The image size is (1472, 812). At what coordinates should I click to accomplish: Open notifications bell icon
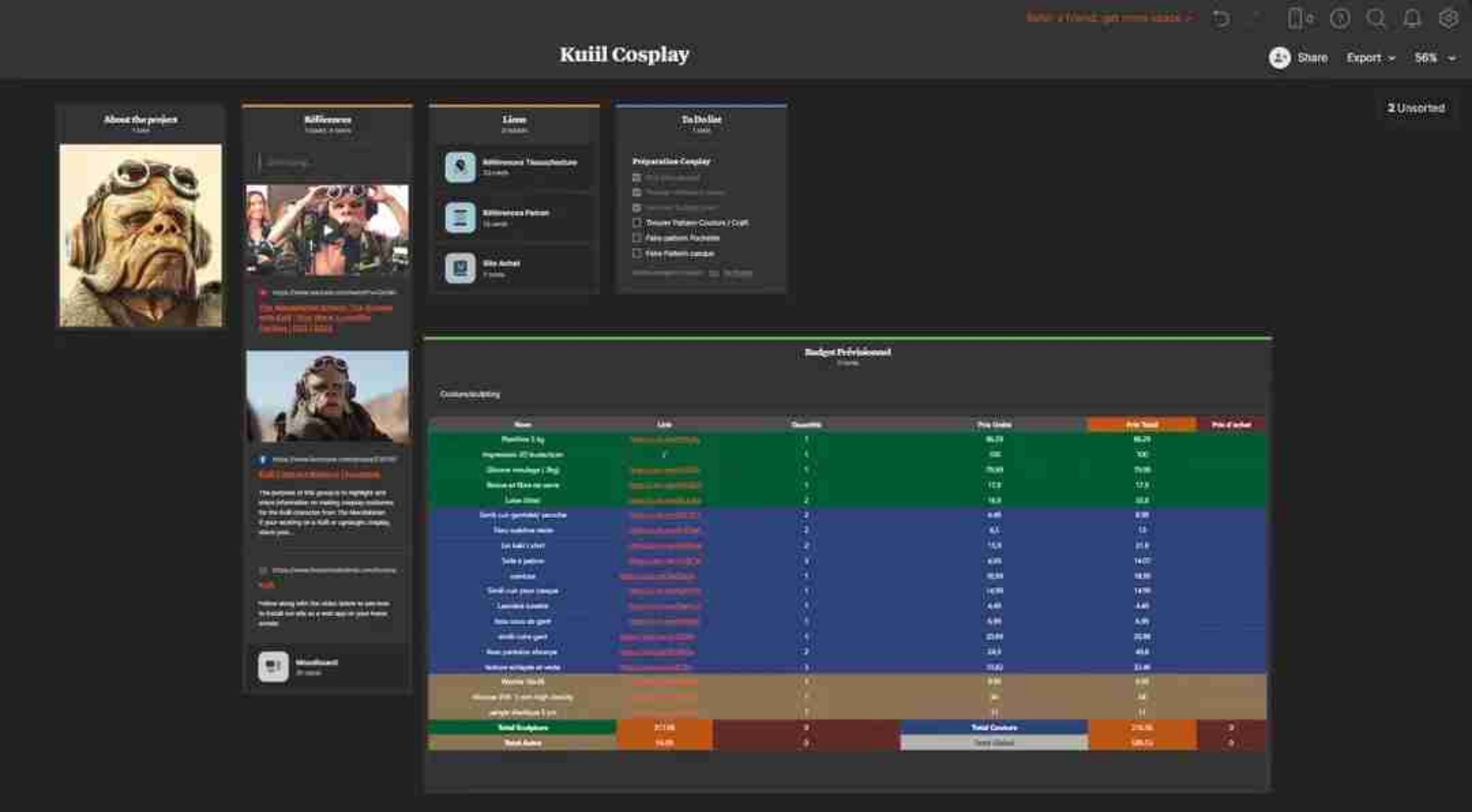(1412, 18)
